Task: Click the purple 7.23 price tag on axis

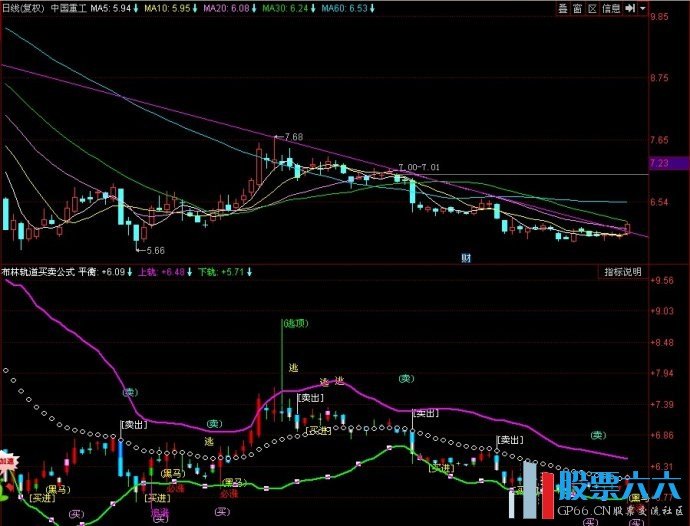Action: click(x=658, y=163)
